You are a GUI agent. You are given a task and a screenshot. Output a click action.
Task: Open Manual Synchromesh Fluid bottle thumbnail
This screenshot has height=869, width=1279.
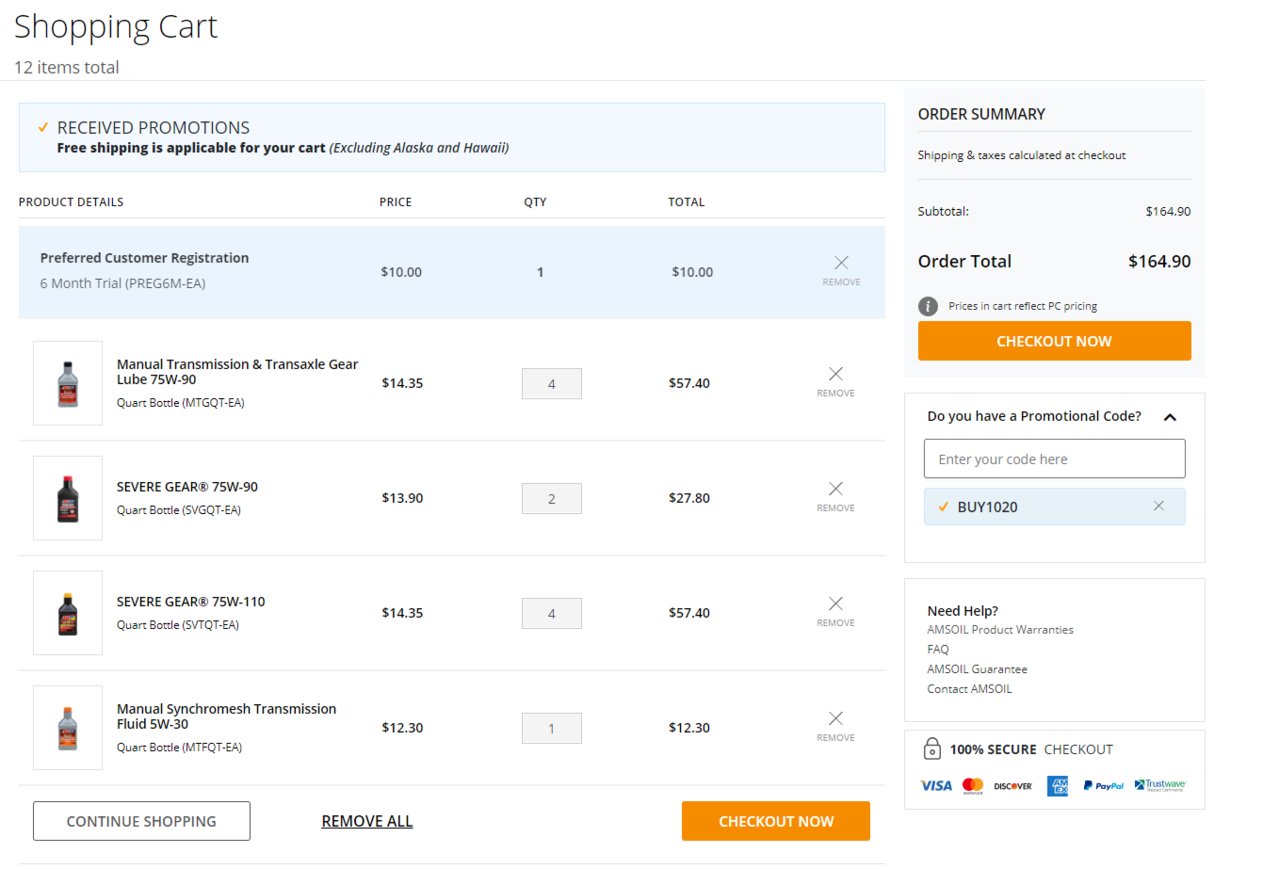pos(68,728)
